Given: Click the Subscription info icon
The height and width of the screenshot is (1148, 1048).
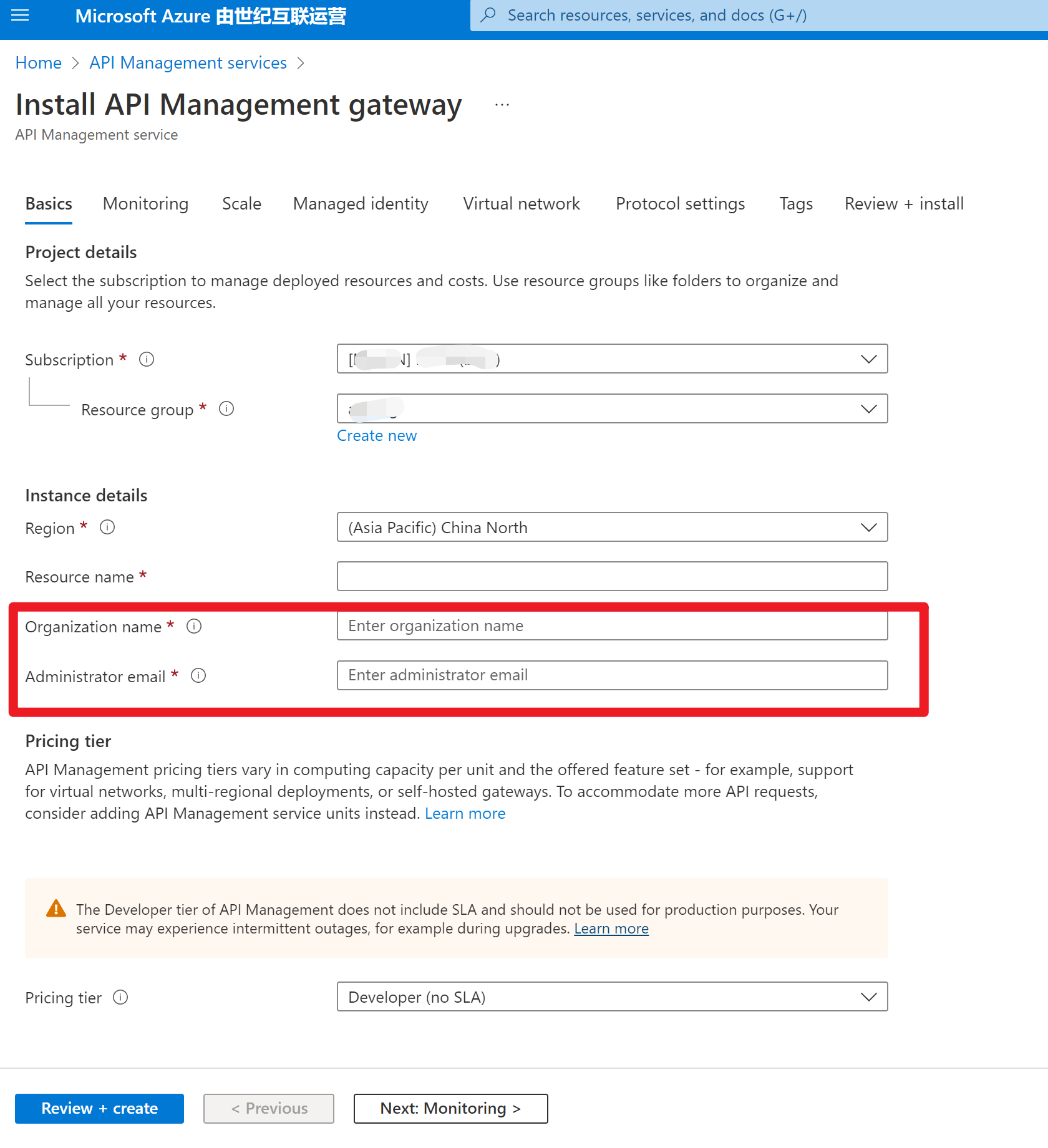Looking at the screenshot, I should coord(147,359).
